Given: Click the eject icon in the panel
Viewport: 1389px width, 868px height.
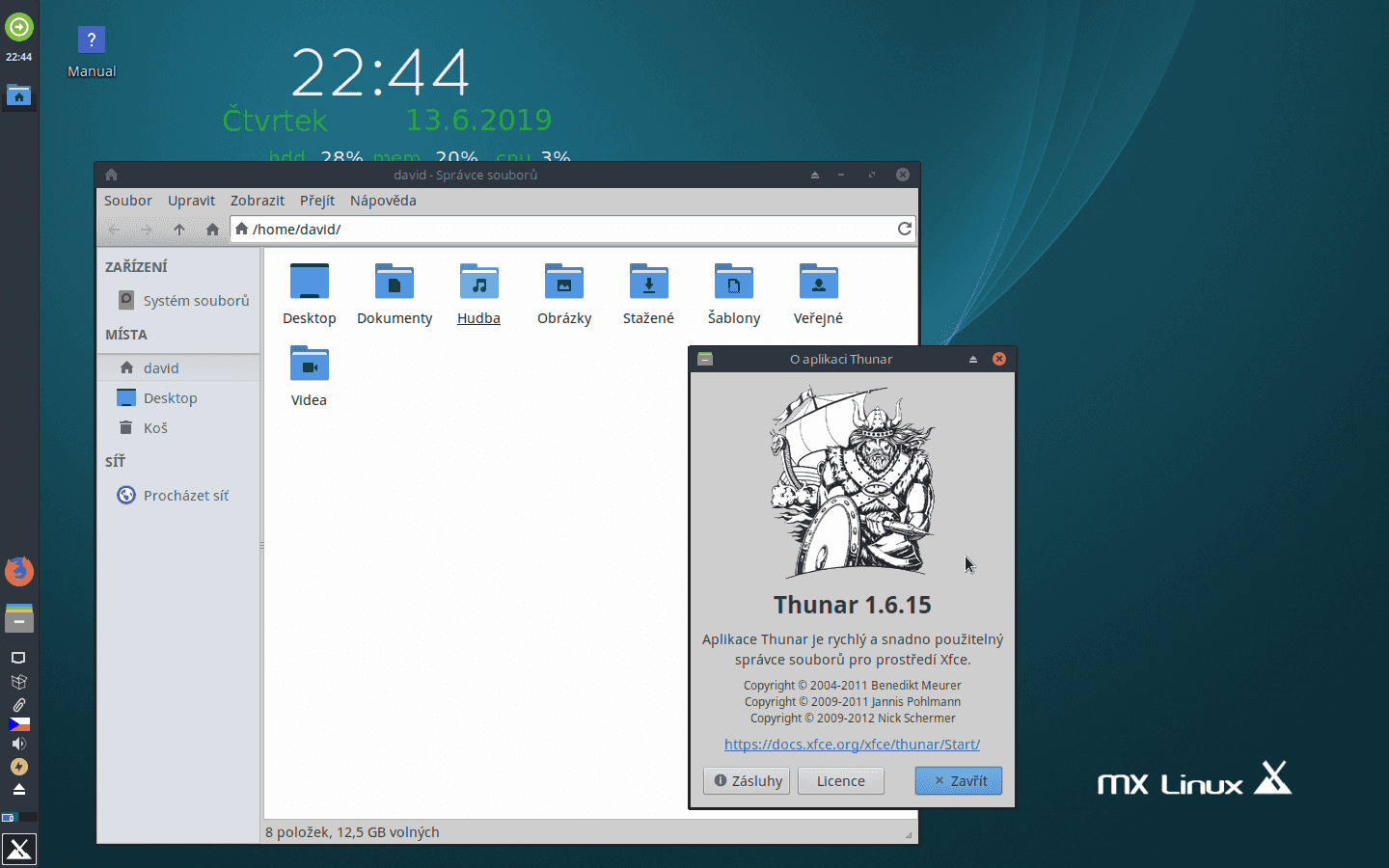Looking at the screenshot, I should click(18, 789).
